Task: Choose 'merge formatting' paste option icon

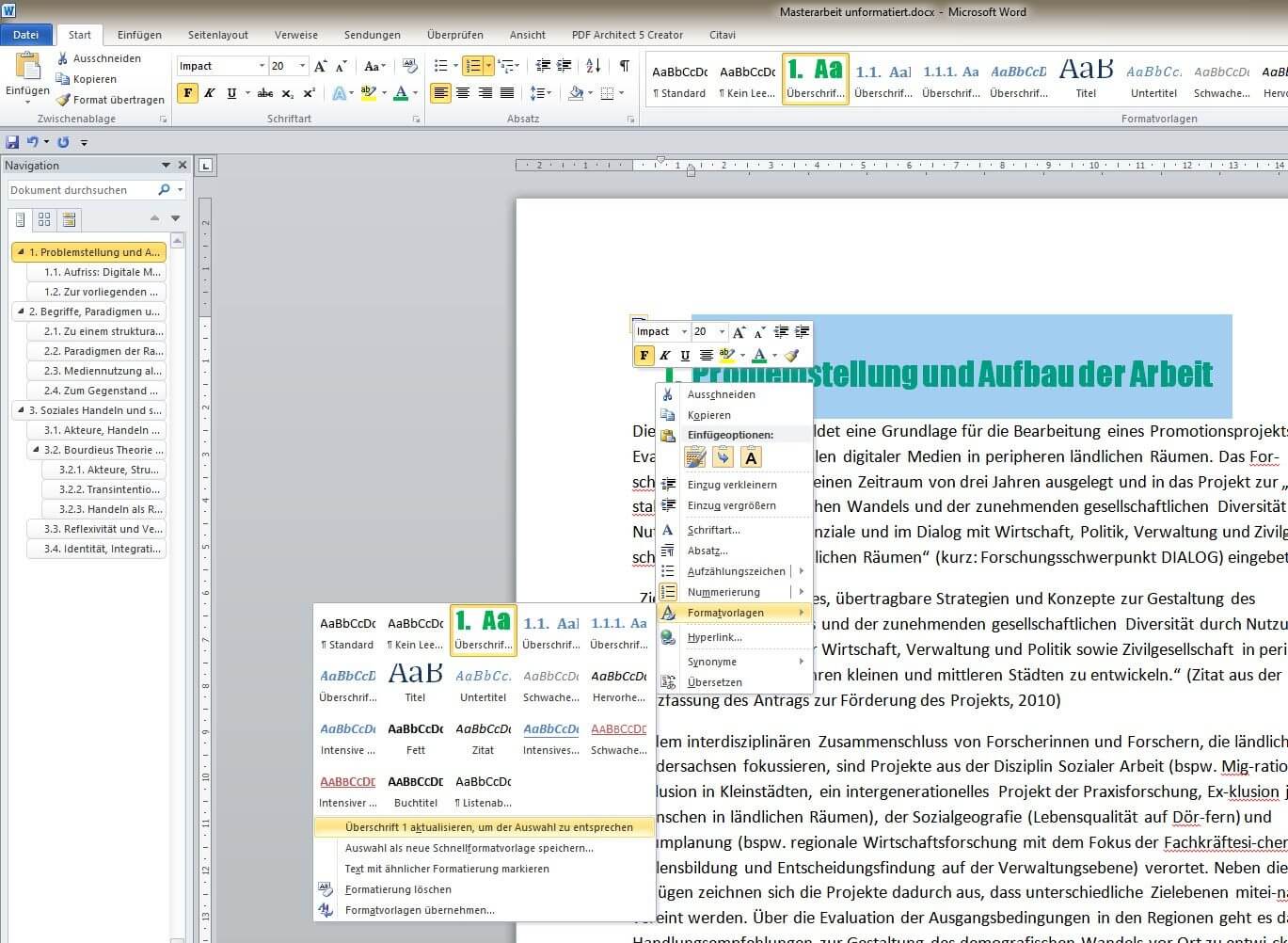Action: coord(723,457)
